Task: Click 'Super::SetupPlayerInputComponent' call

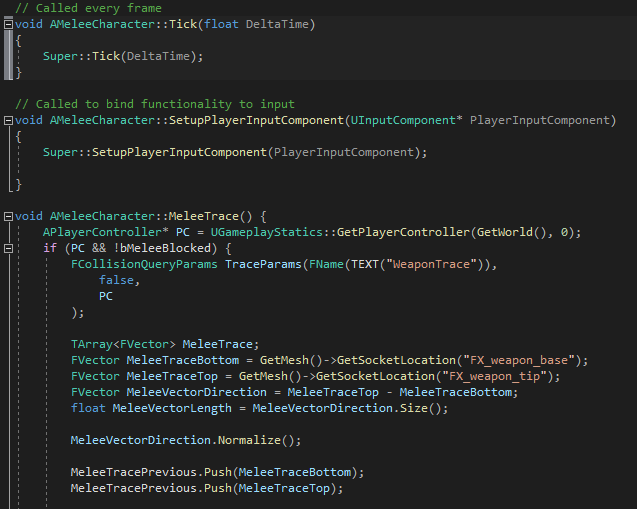Action: click(x=155, y=152)
